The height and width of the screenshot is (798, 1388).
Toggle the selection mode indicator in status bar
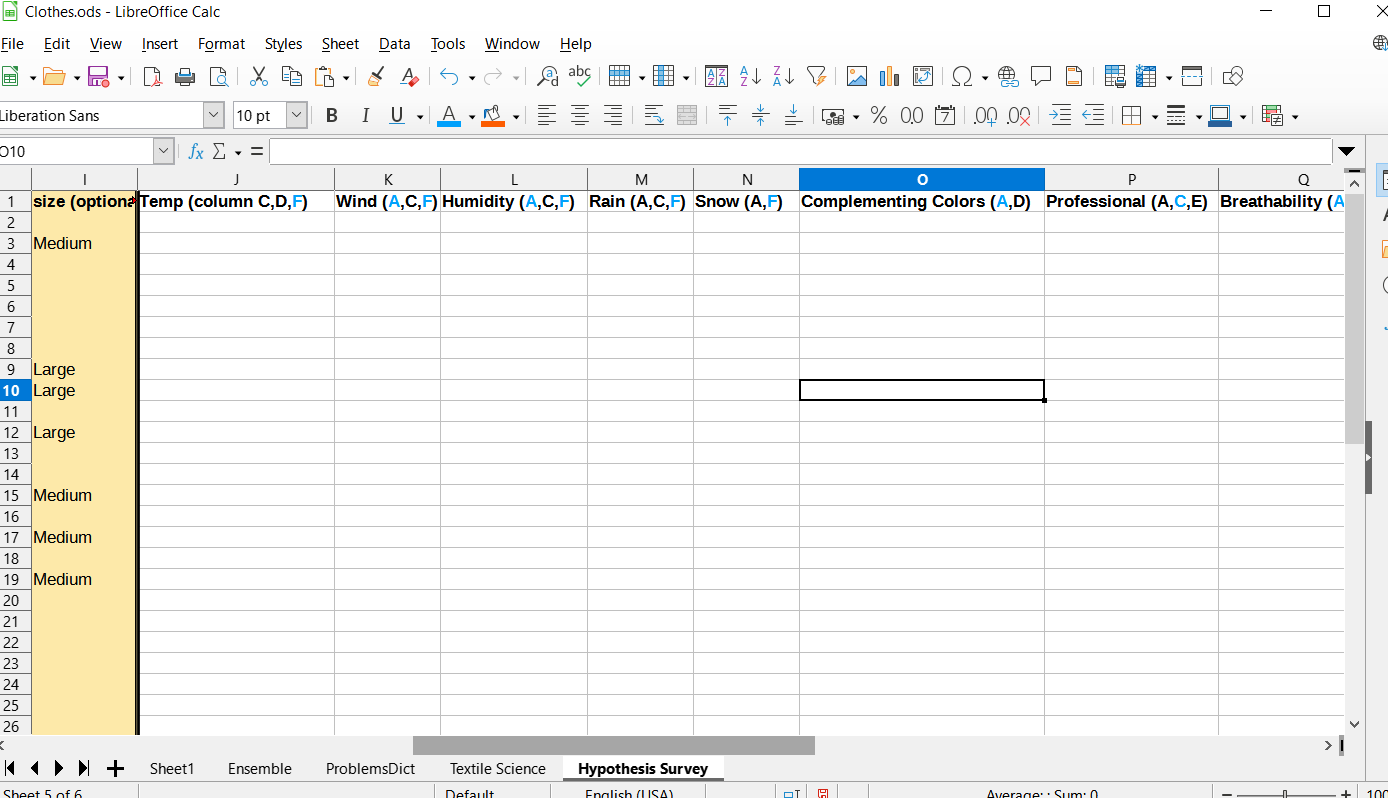[x=790, y=794]
